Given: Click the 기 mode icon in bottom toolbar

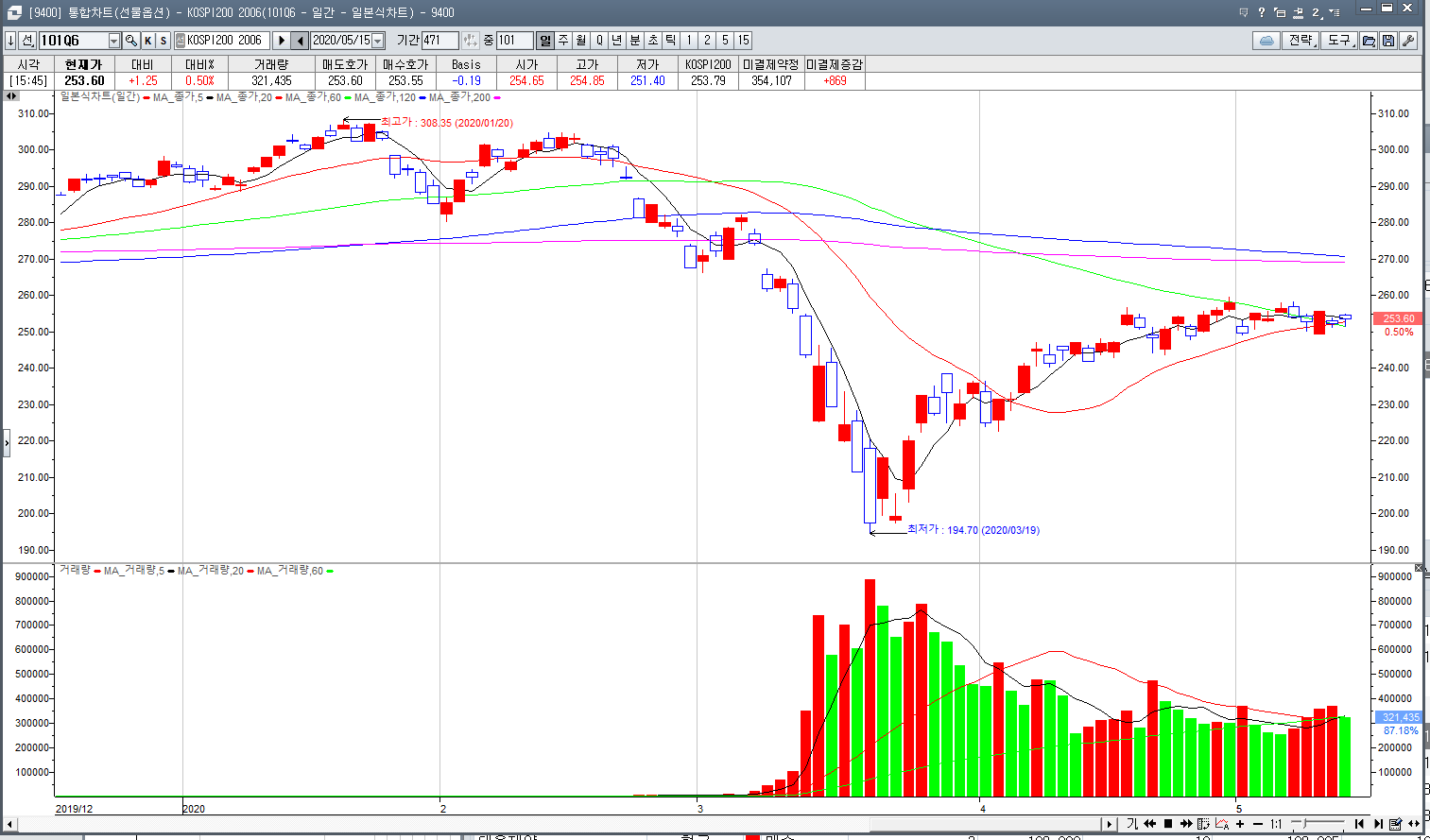Looking at the screenshot, I should point(1132,824).
